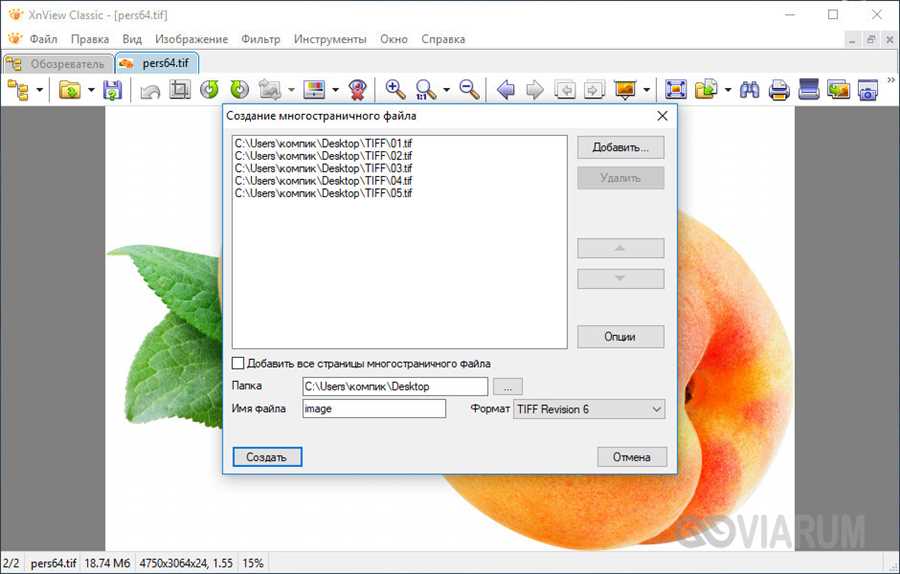This screenshot has height=574, width=900.
Task: Click the Опции button
Action: tap(620, 337)
